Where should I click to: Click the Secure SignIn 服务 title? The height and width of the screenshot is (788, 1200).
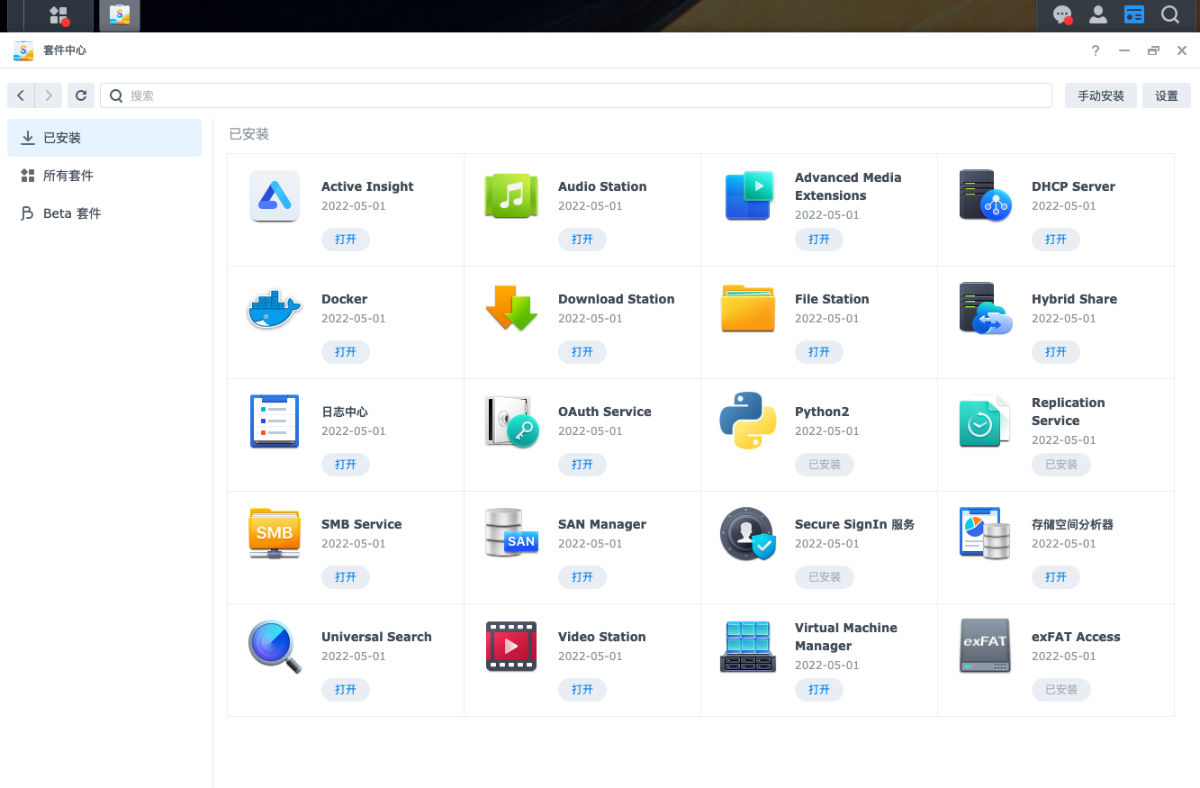click(x=855, y=524)
